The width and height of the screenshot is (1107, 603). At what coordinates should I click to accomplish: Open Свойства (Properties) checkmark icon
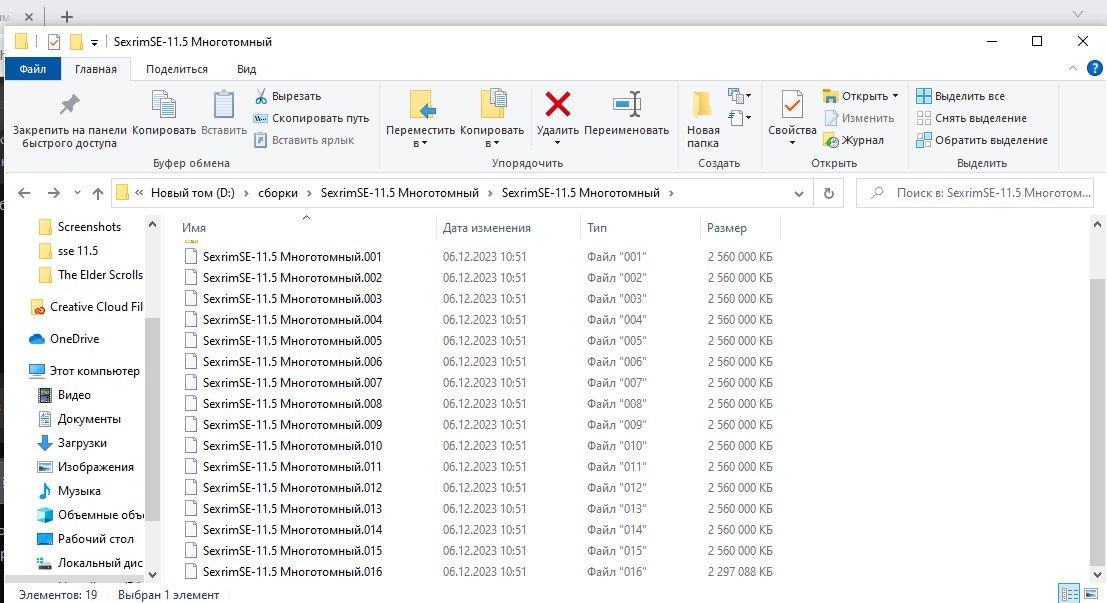(x=792, y=104)
